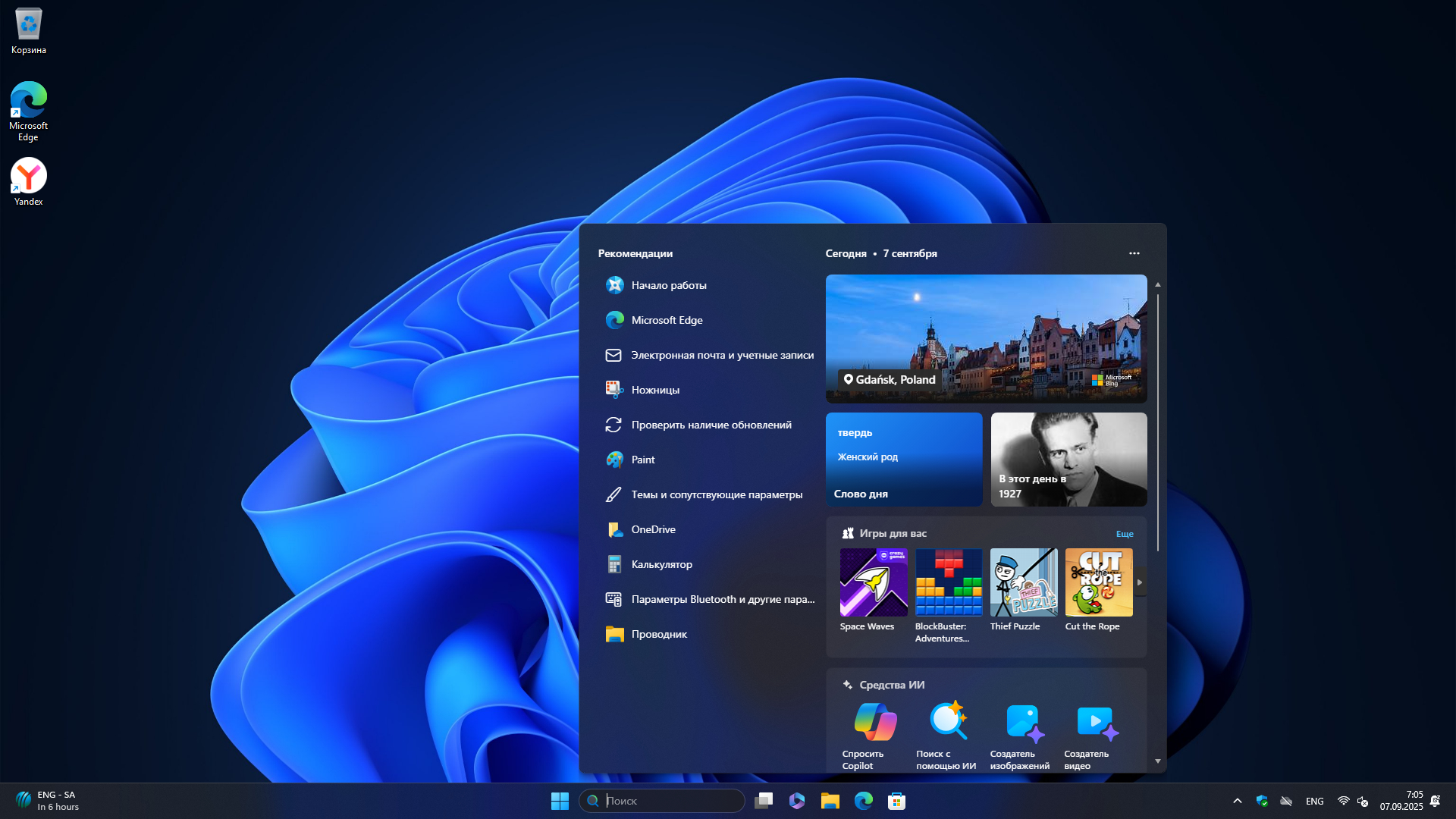Open Task View on taskbar

(763, 801)
